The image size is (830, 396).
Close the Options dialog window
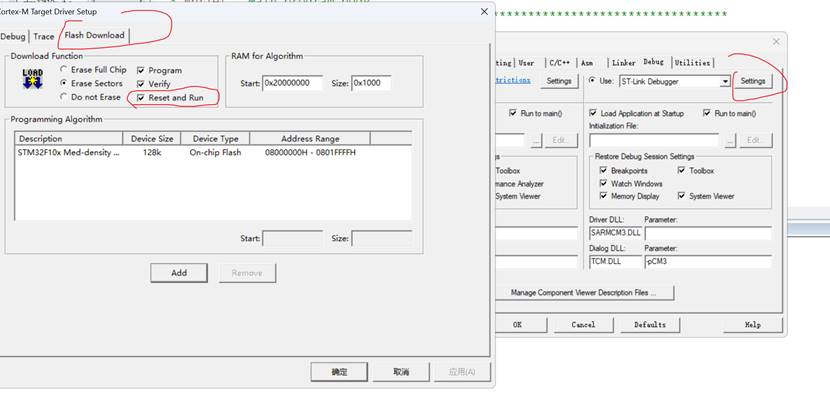pyautogui.click(x=776, y=42)
